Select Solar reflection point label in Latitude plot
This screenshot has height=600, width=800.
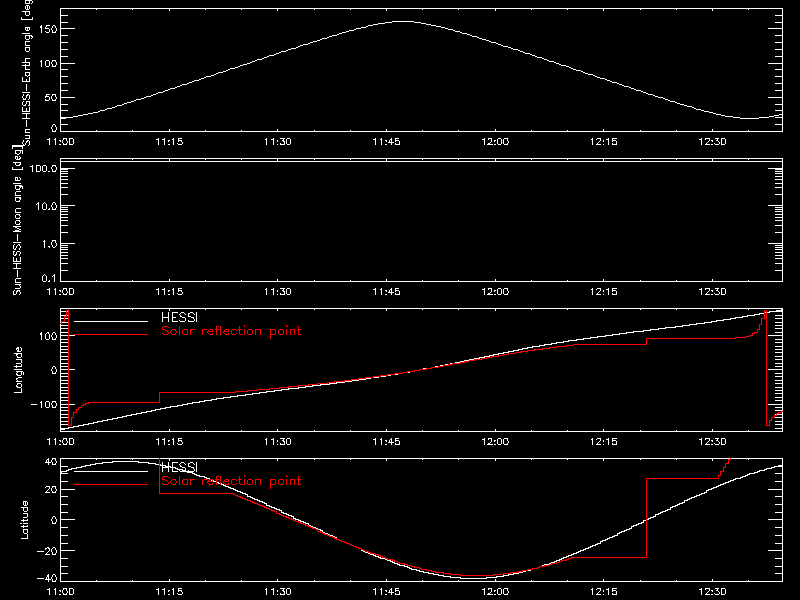(x=231, y=481)
